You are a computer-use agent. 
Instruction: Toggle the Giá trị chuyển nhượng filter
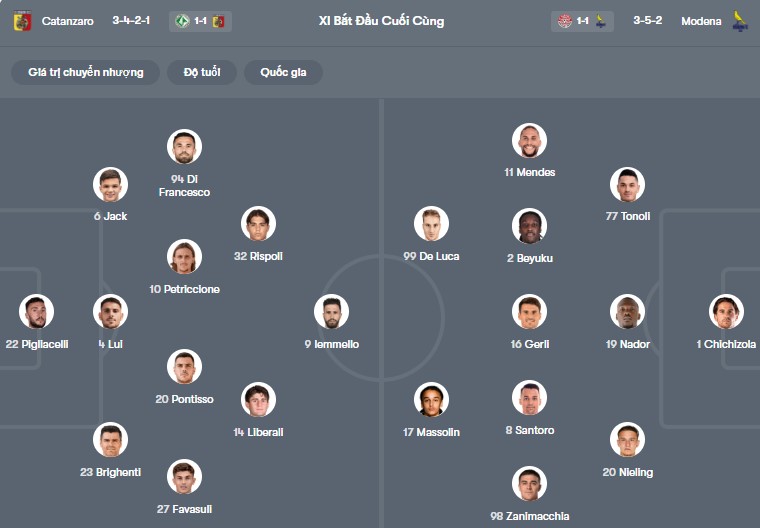click(86, 72)
